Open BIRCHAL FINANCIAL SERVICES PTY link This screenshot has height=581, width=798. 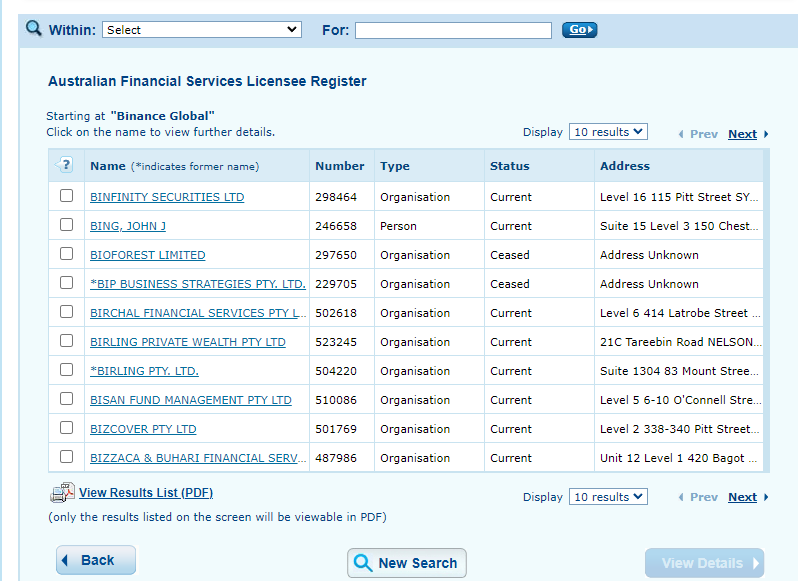coord(198,313)
